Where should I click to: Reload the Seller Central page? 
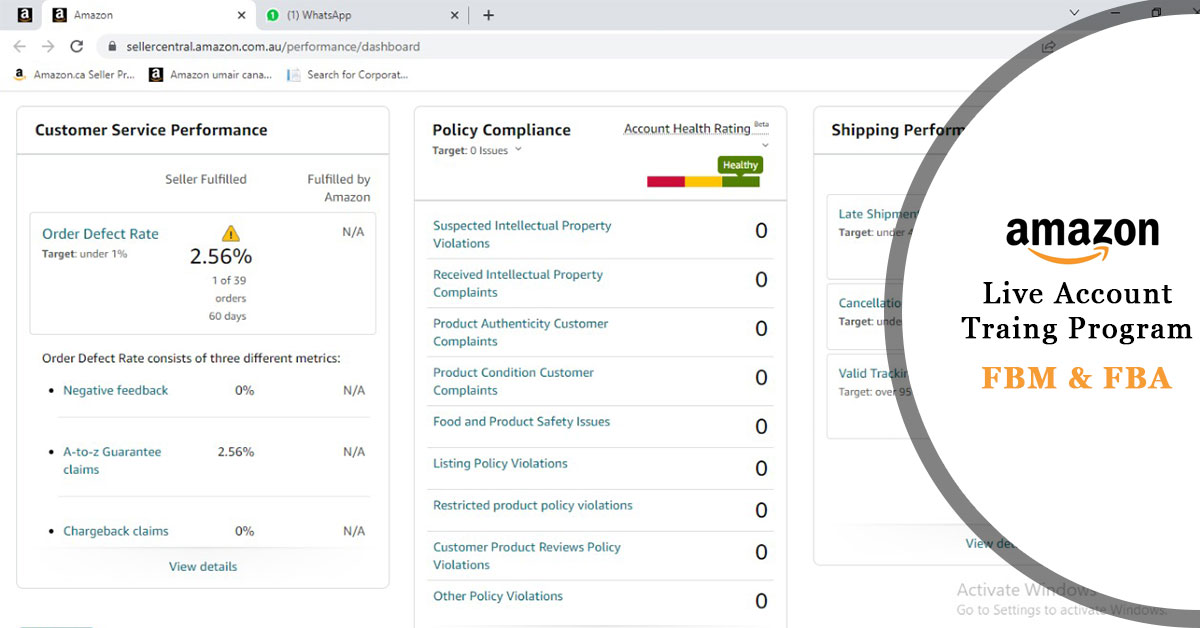[x=76, y=46]
